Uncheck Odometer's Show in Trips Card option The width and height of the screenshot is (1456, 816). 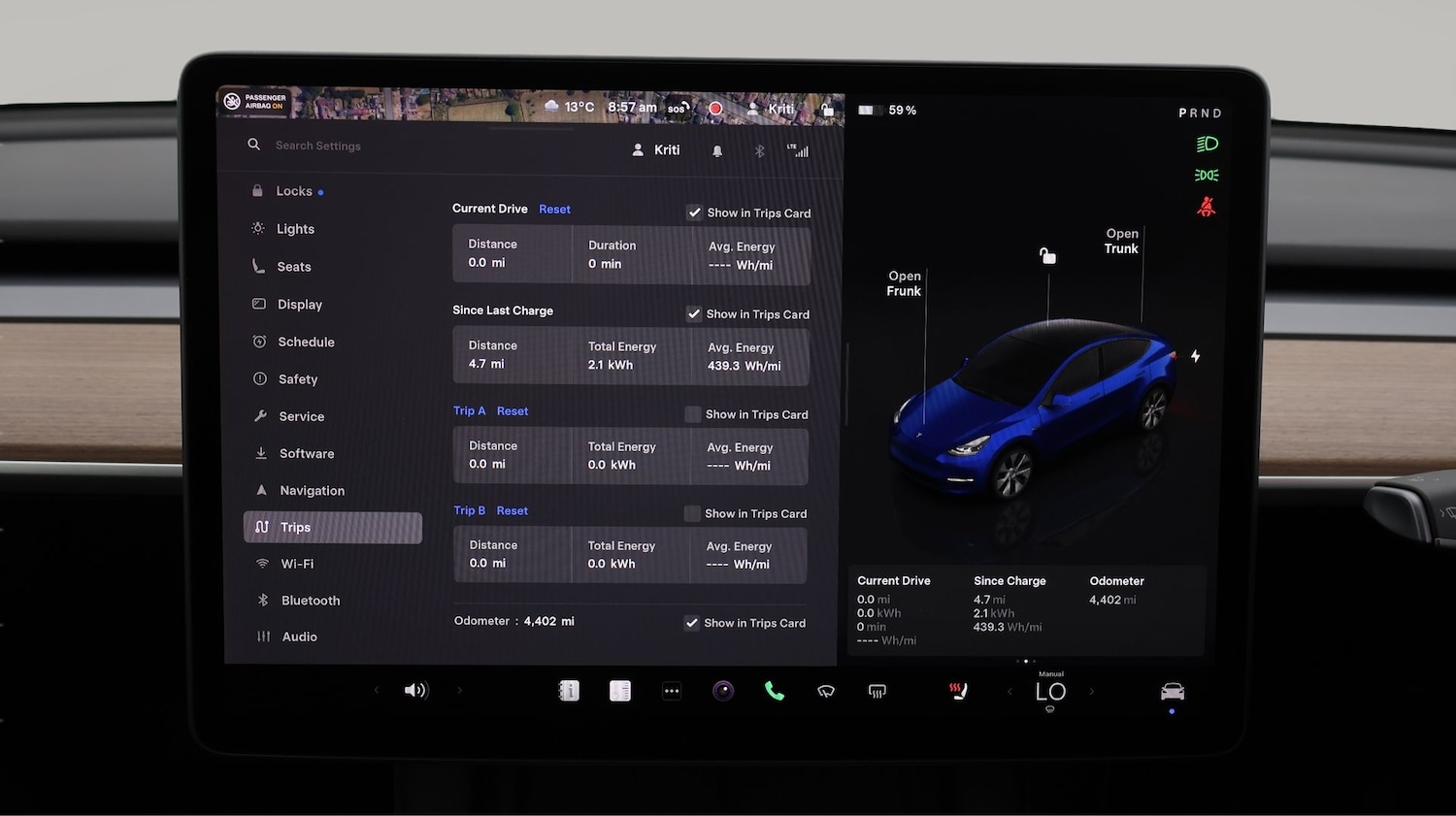[x=692, y=623]
